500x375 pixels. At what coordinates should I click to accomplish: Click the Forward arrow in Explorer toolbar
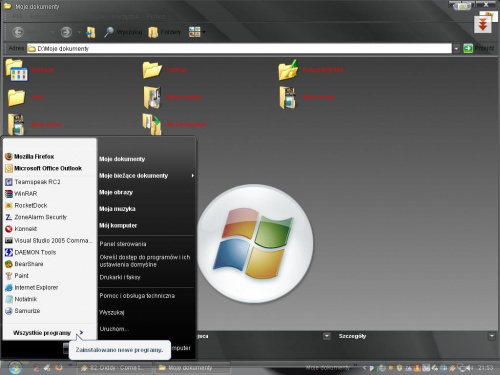[x=66, y=32]
